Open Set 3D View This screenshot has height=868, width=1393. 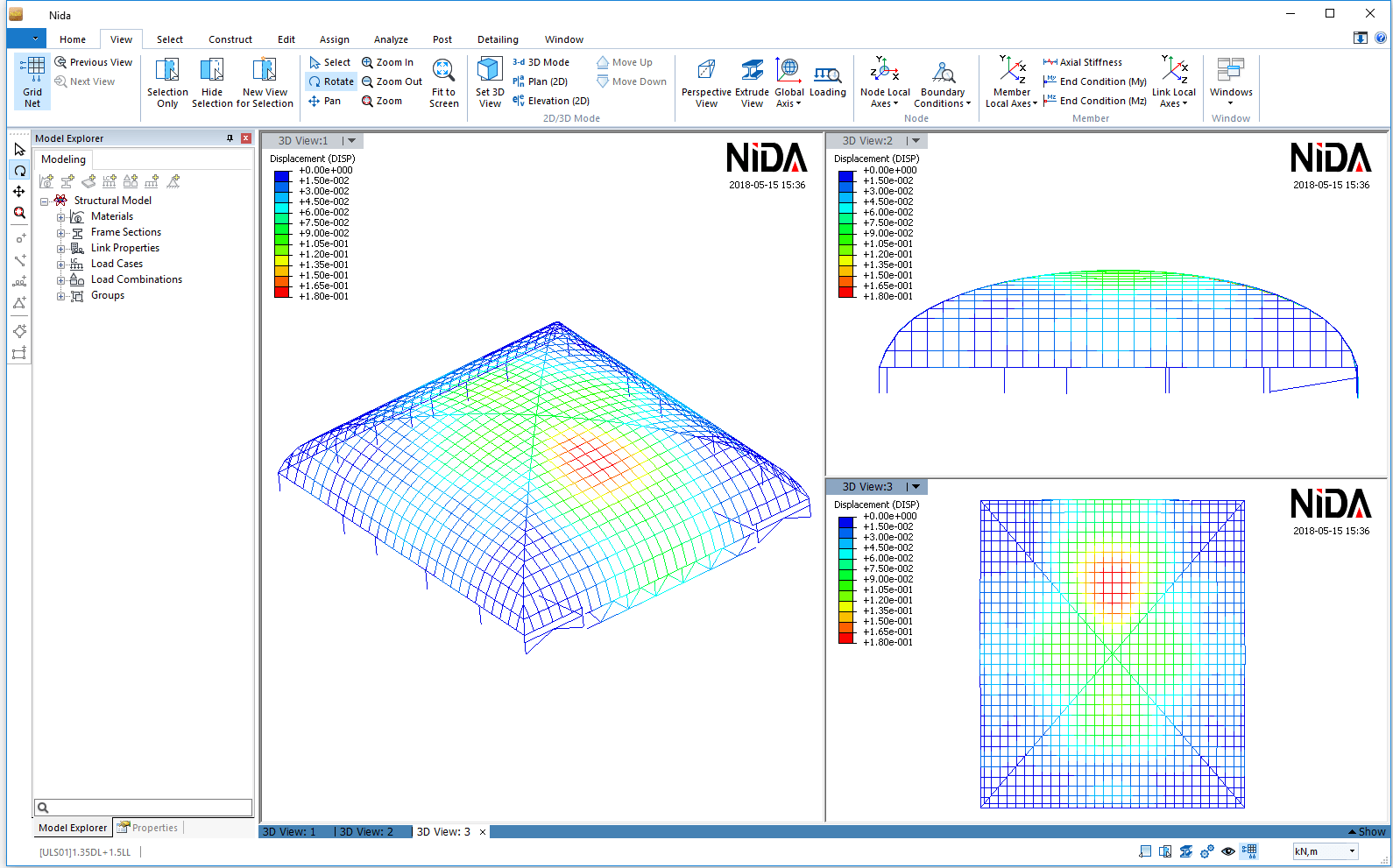point(490,82)
